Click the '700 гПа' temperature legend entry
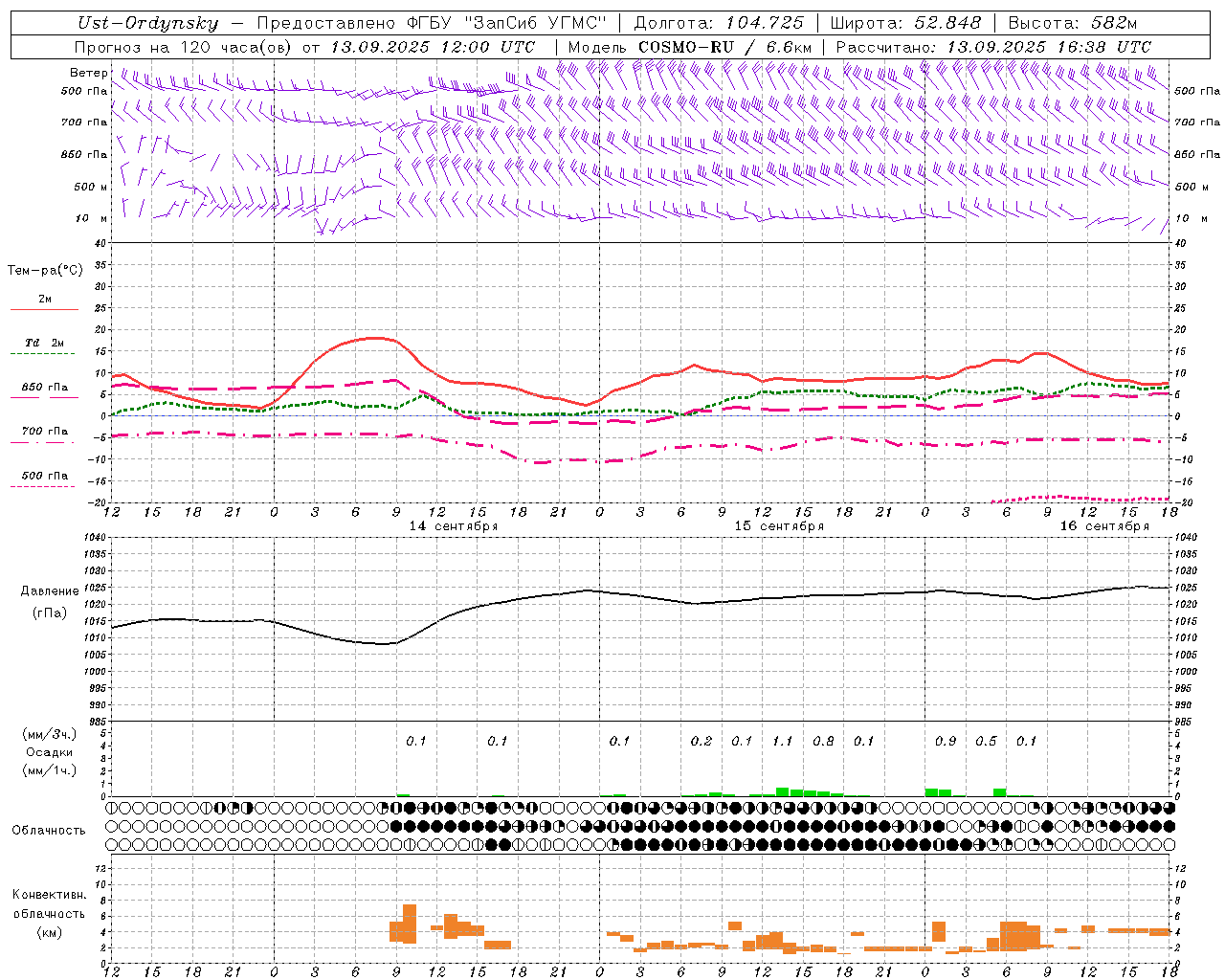 pos(45,431)
